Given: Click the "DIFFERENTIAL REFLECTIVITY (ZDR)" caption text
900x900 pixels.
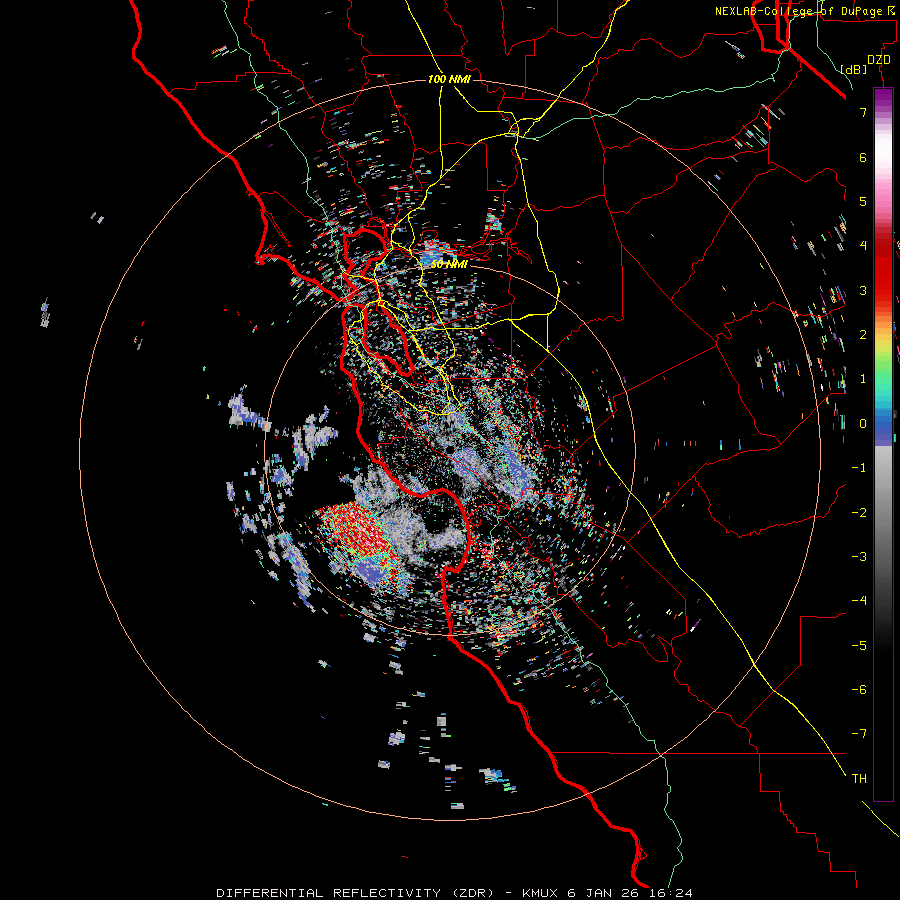Looking at the screenshot, I should pyautogui.click(x=354, y=893).
